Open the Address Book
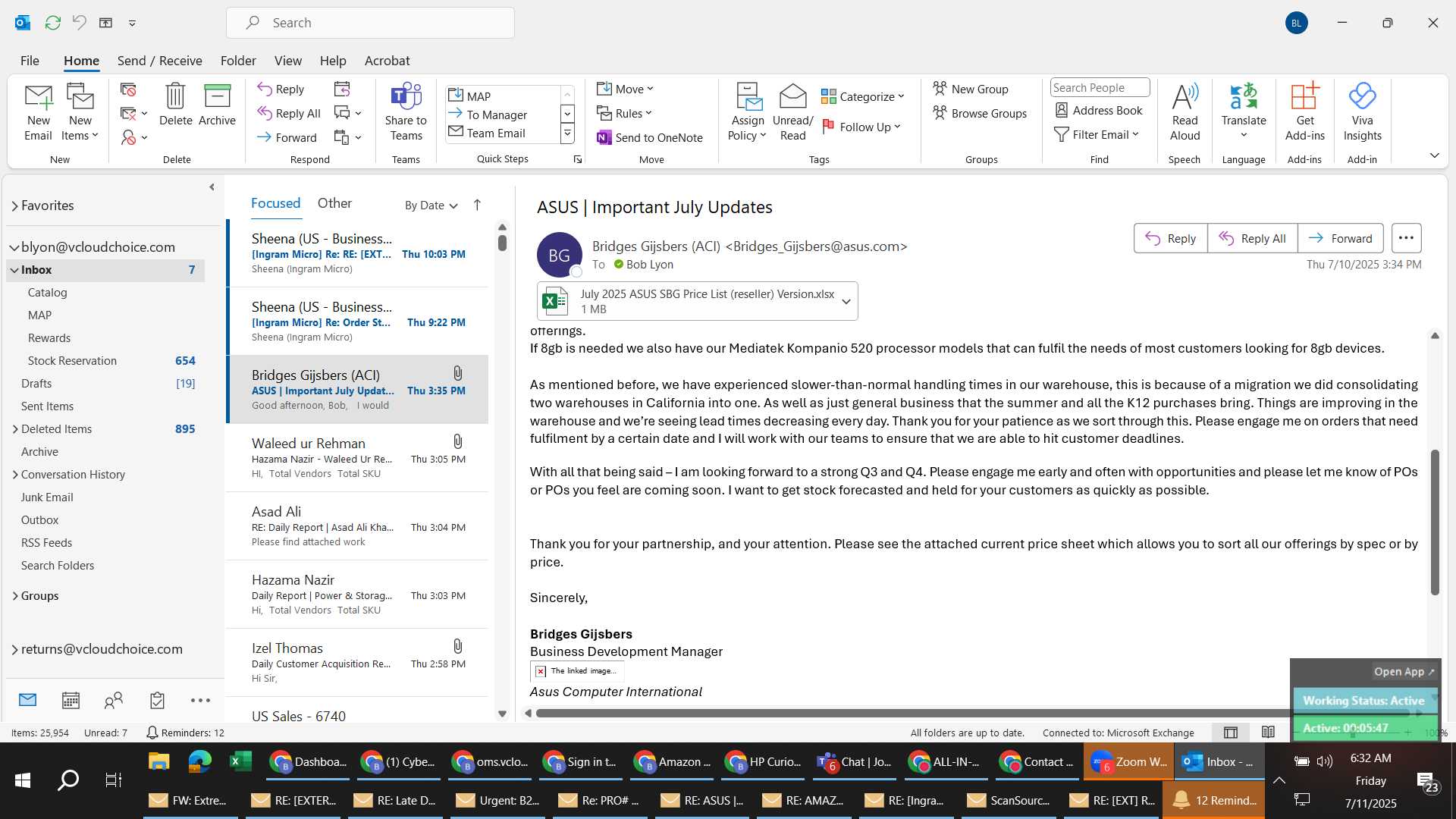1456x819 pixels. pos(1099,110)
